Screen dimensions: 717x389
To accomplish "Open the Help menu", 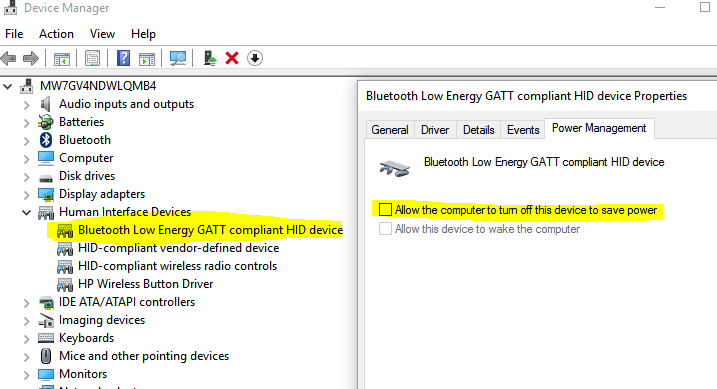I will point(144,34).
